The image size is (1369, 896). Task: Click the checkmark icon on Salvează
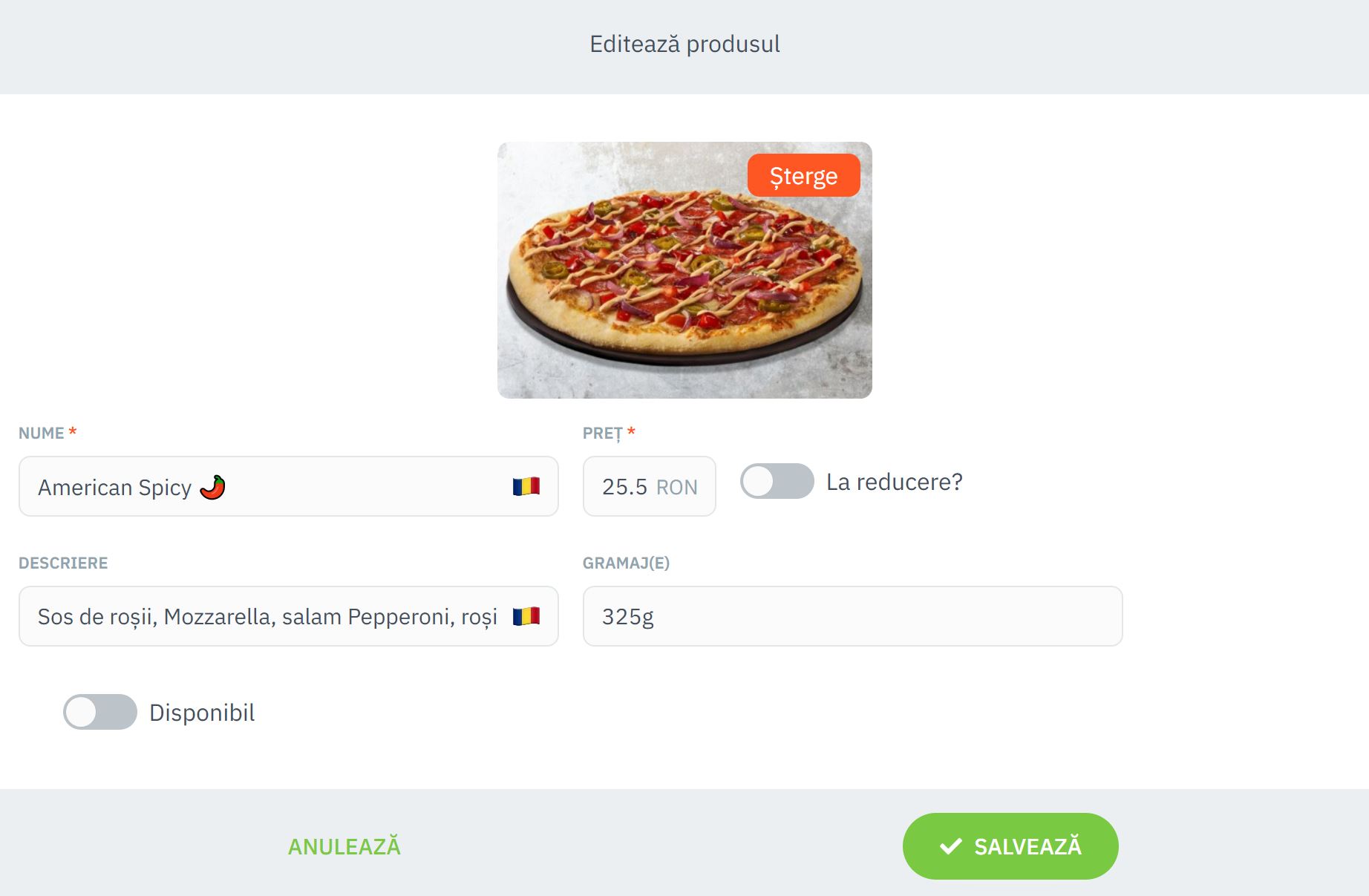(x=950, y=846)
